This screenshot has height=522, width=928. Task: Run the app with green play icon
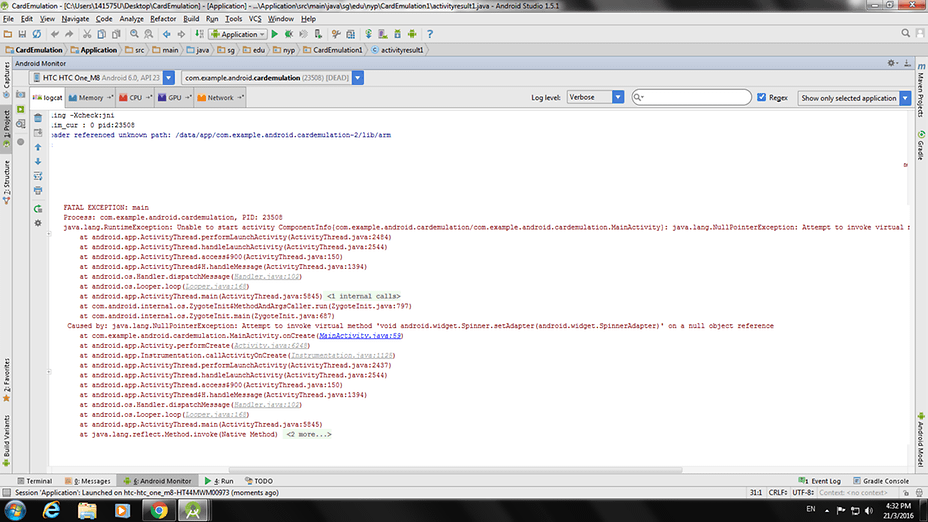(275, 34)
